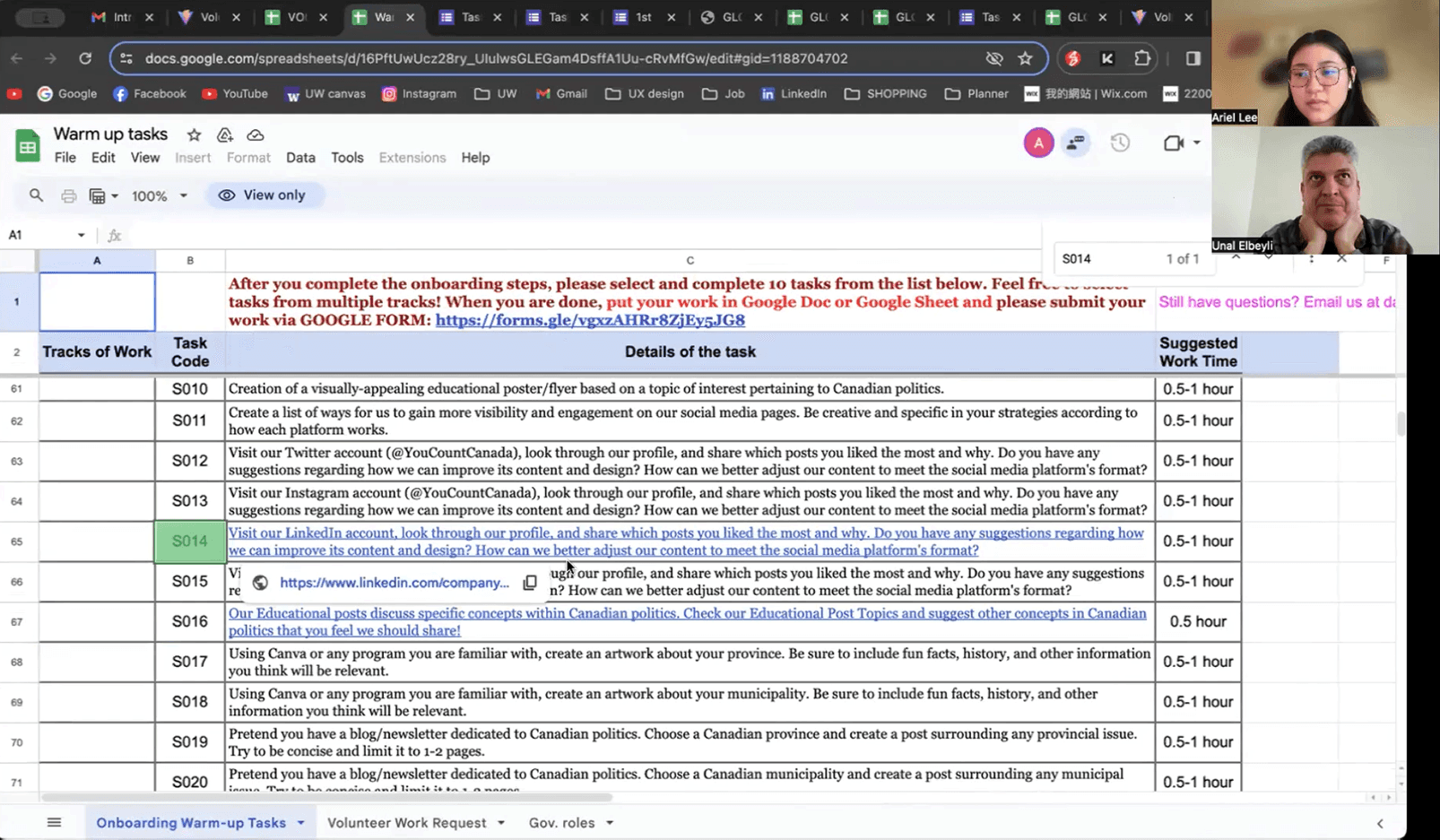Image resolution: width=1440 pixels, height=840 pixels.
Task: Click the add to Drive shortcut icon
Action: (x=225, y=134)
